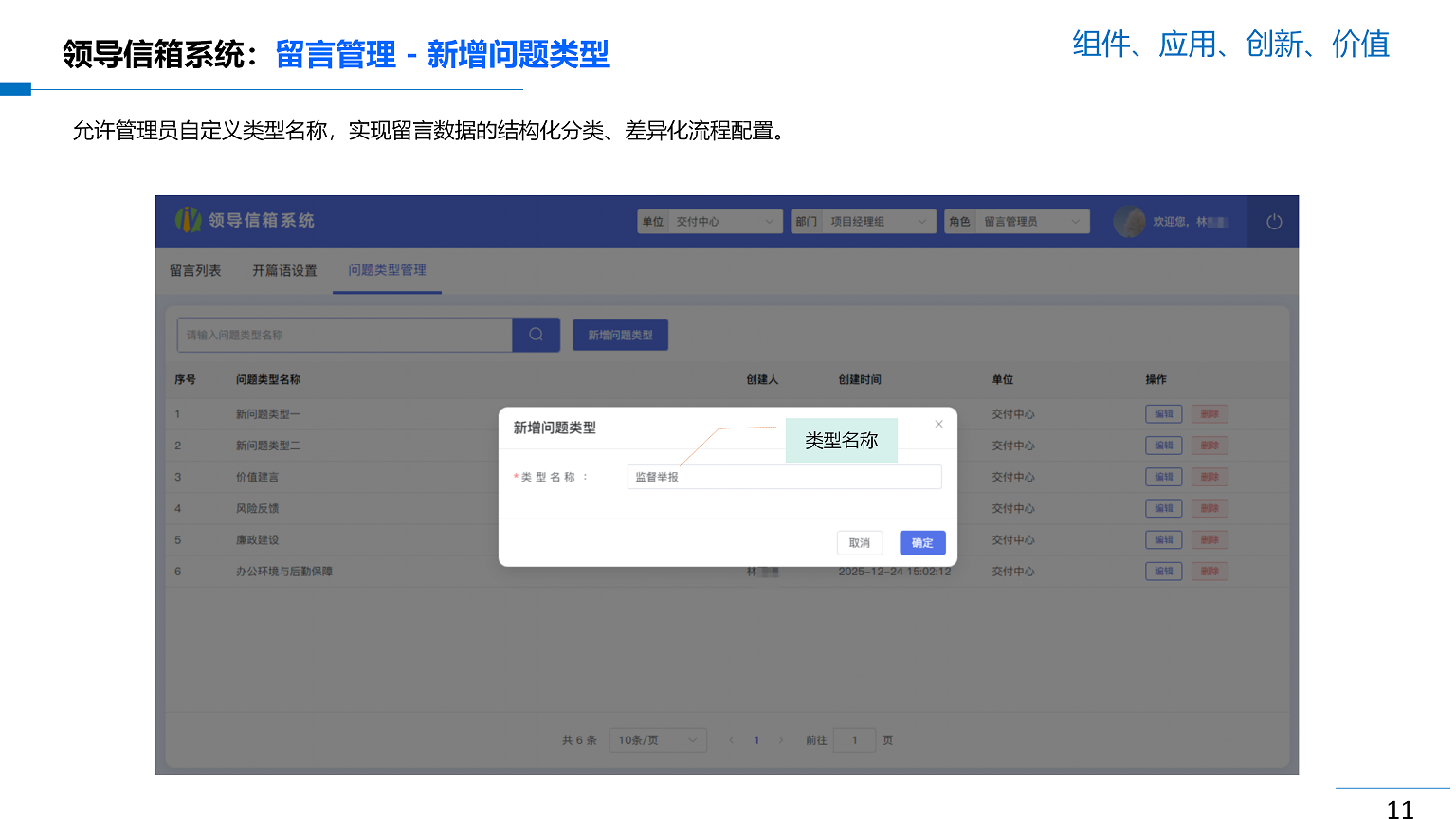The height and width of the screenshot is (819, 1456).
Task: Select current page number 1
Action: point(756,740)
